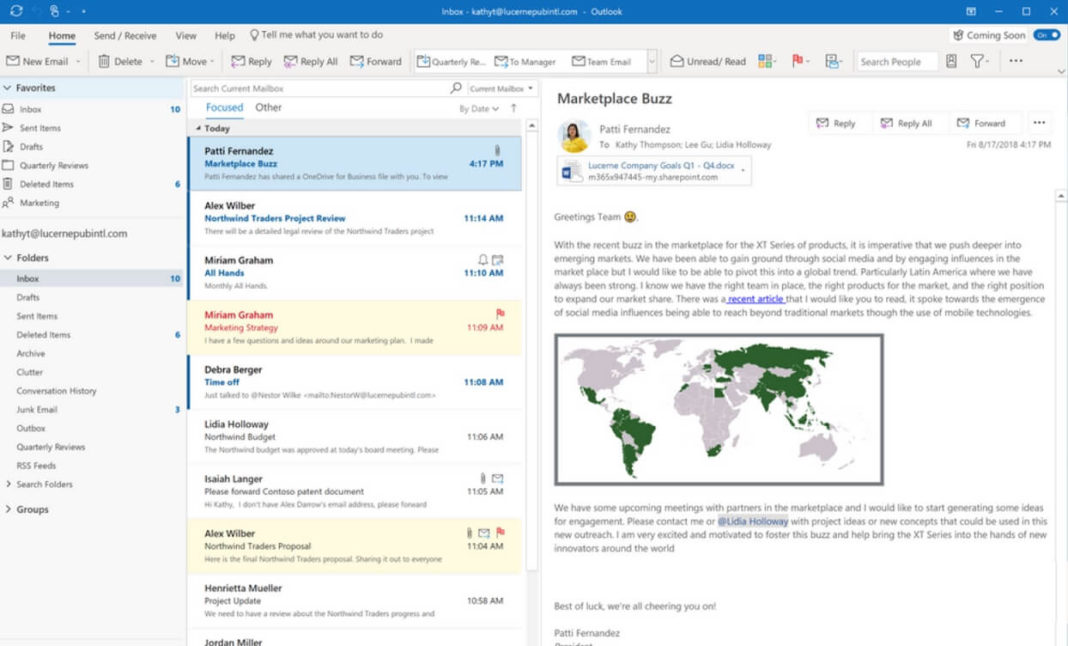
Task: Click the Filter Email icon
Action: point(975,61)
